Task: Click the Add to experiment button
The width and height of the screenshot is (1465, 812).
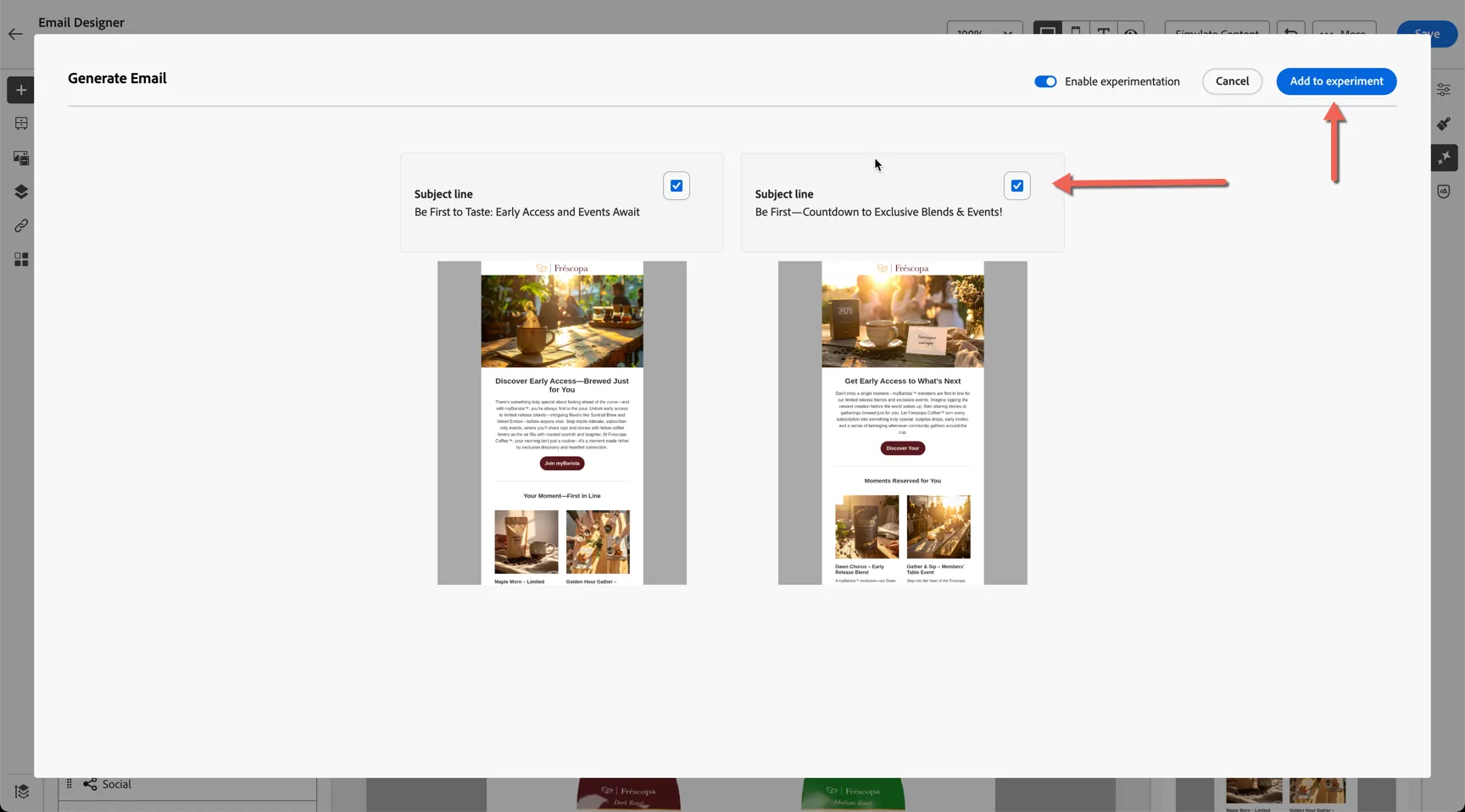Action: coord(1336,81)
